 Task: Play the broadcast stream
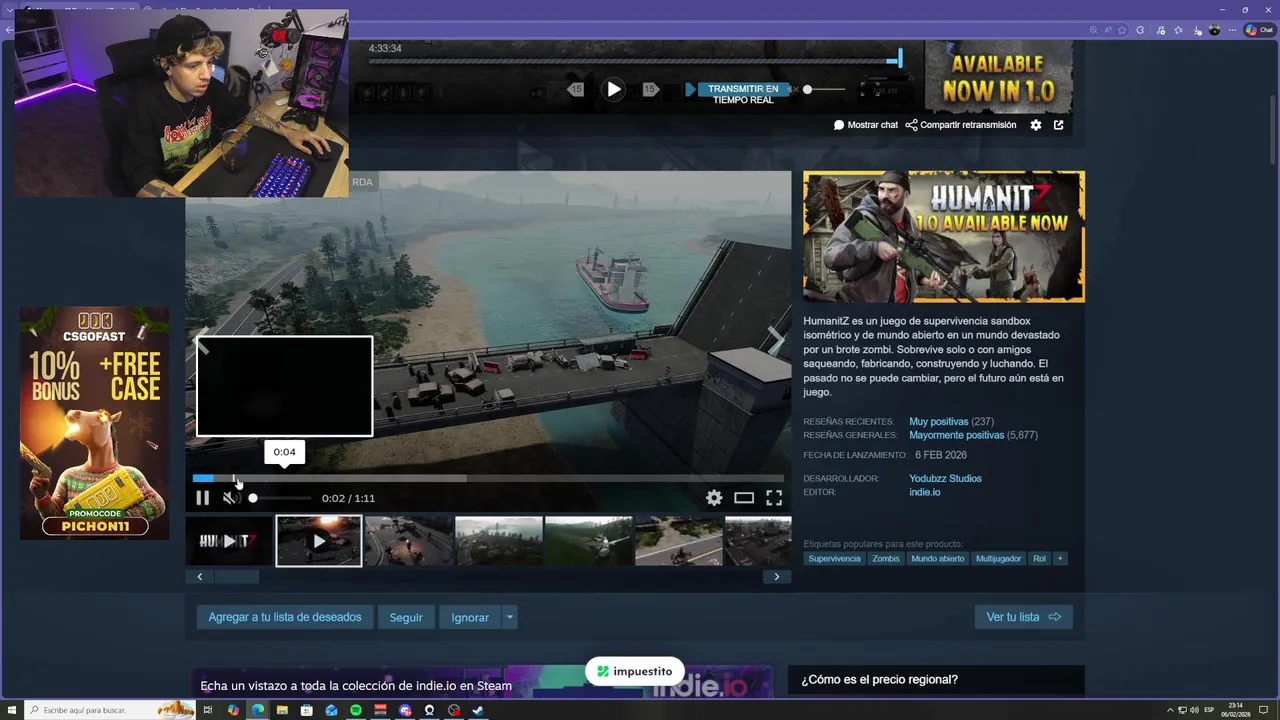click(613, 90)
